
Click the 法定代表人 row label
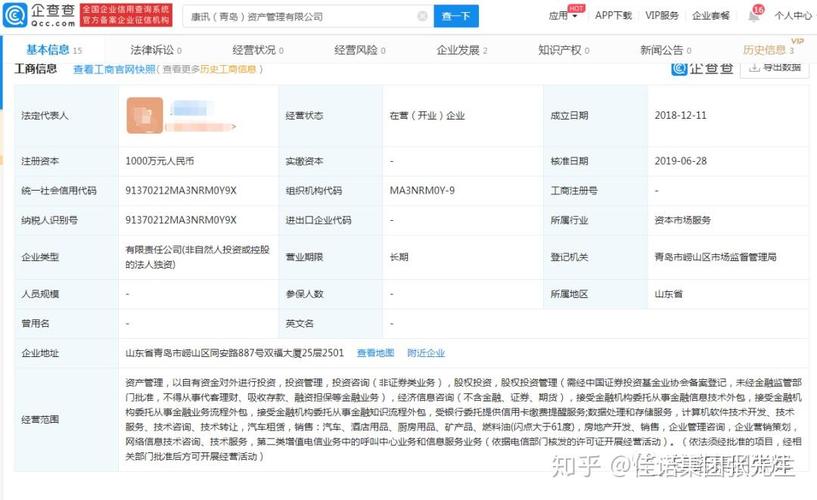coord(45,116)
